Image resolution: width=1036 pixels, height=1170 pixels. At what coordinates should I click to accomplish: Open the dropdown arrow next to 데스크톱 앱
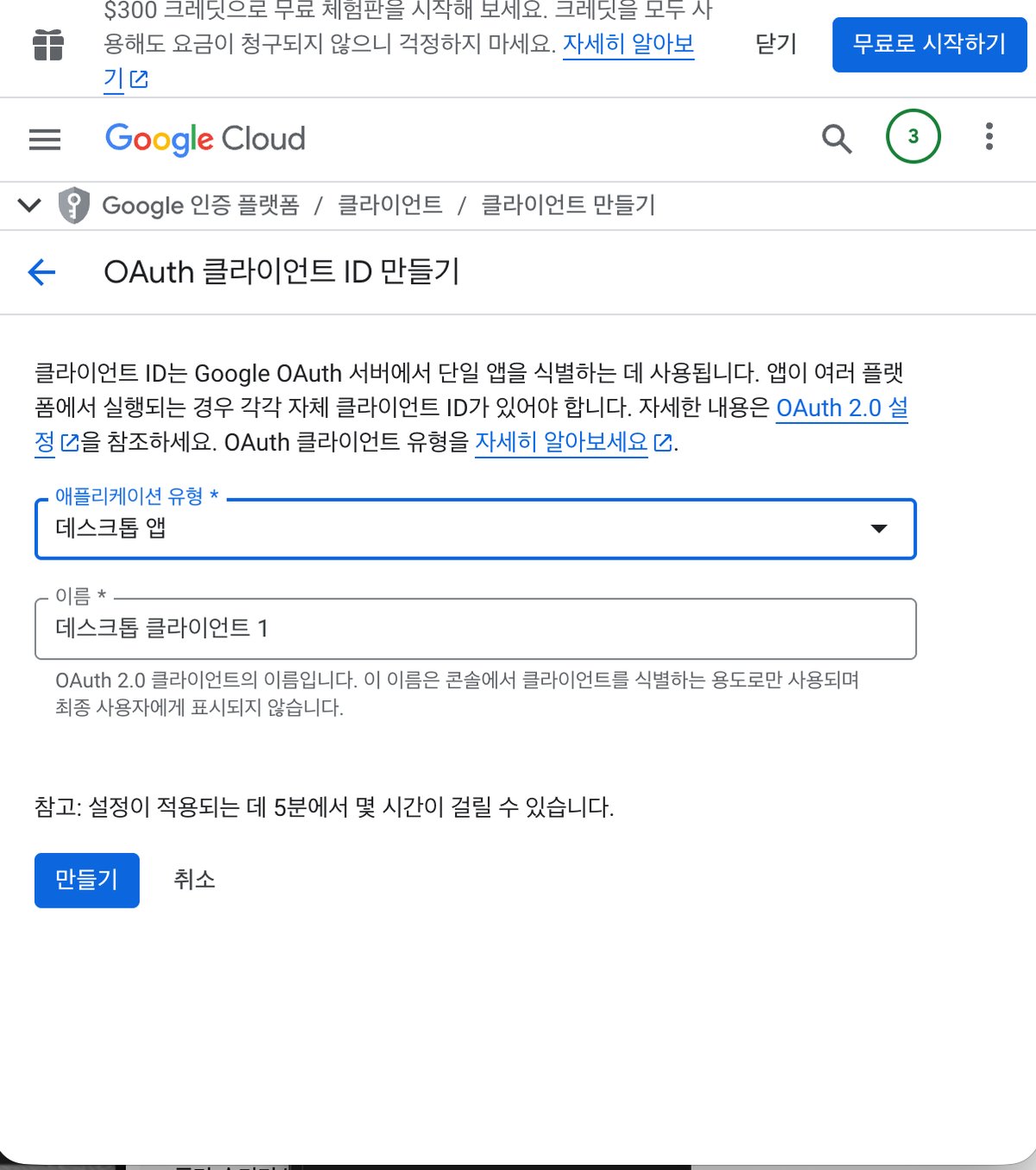coord(879,528)
